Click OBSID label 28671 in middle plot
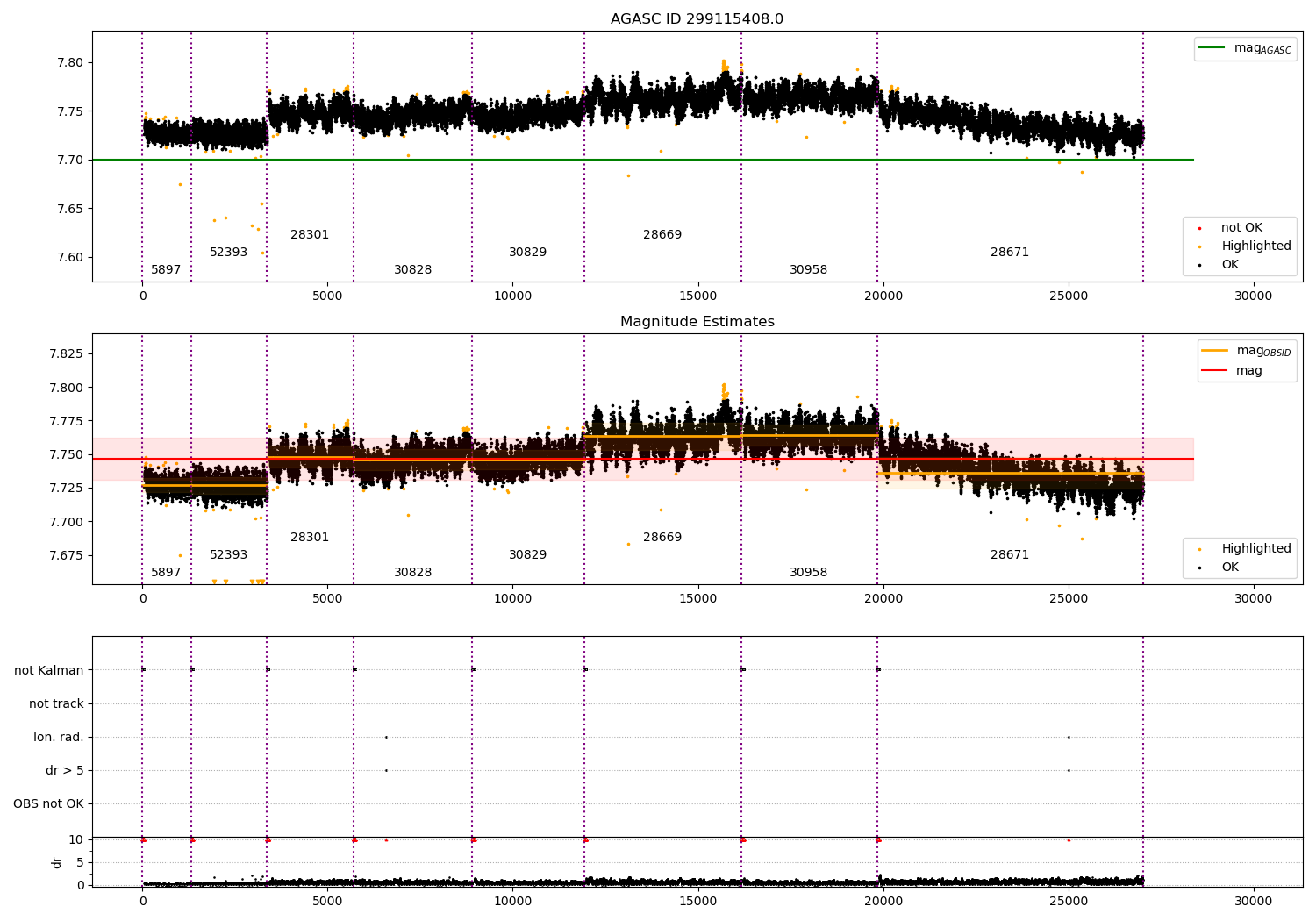The height and width of the screenshot is (921, 1316). tap(1010, 555)
